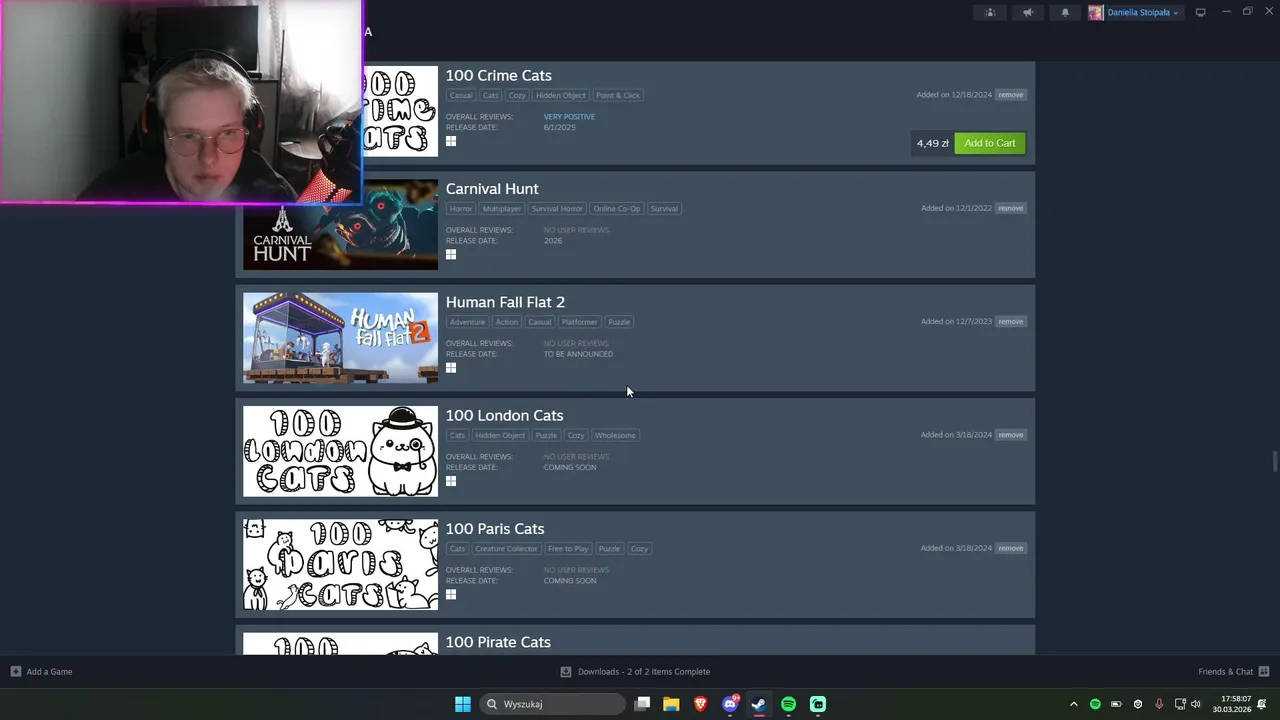Click Add a Game plus icon
Viewport: 1280px width, 720px height.
coord(15,671)
